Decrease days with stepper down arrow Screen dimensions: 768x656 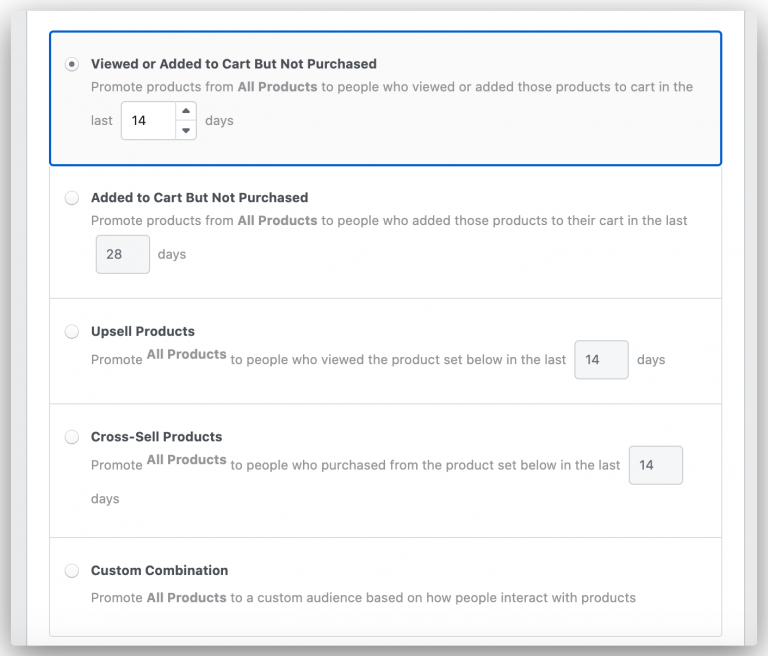point(186,130)
